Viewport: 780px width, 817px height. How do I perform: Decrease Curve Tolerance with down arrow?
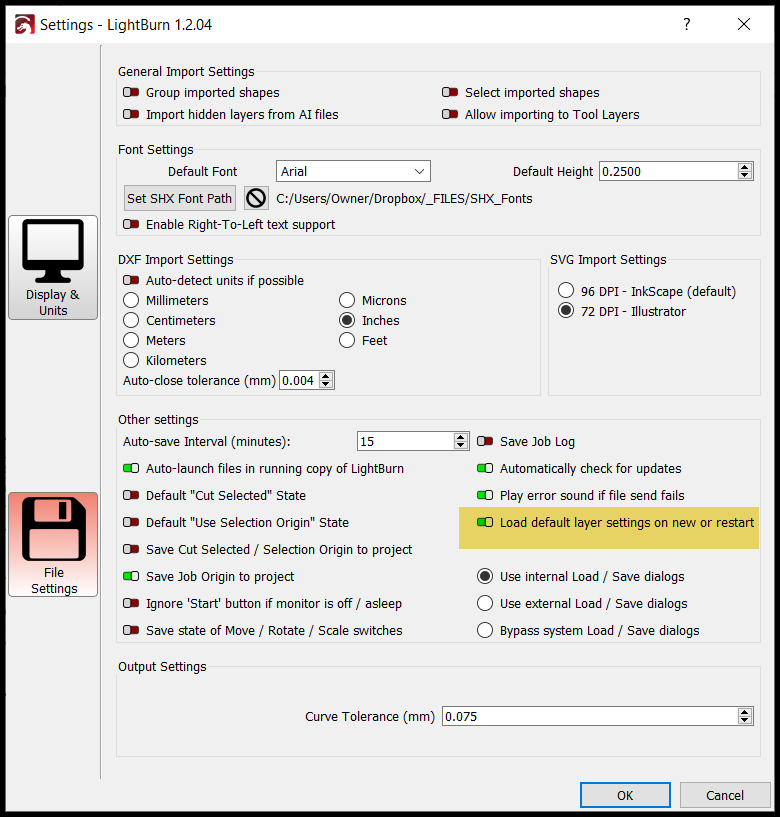(745, 720)
